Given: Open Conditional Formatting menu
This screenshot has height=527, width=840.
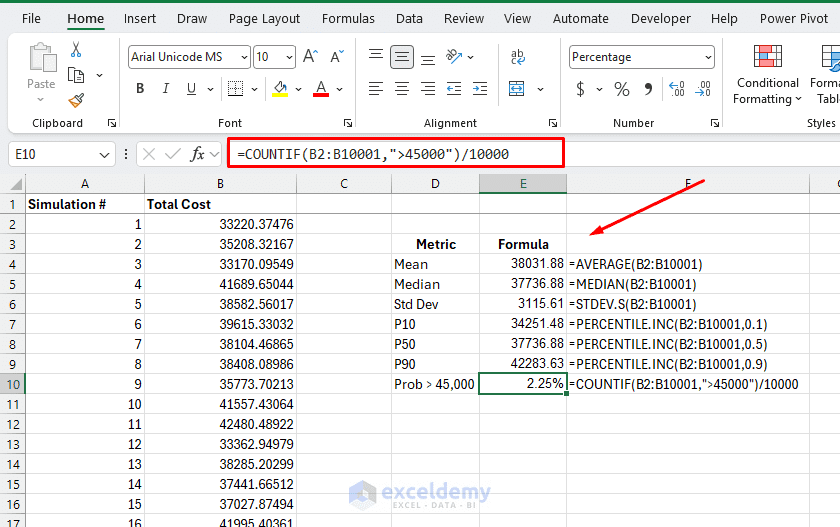Looking at the screenshot, I should [768, 75].
